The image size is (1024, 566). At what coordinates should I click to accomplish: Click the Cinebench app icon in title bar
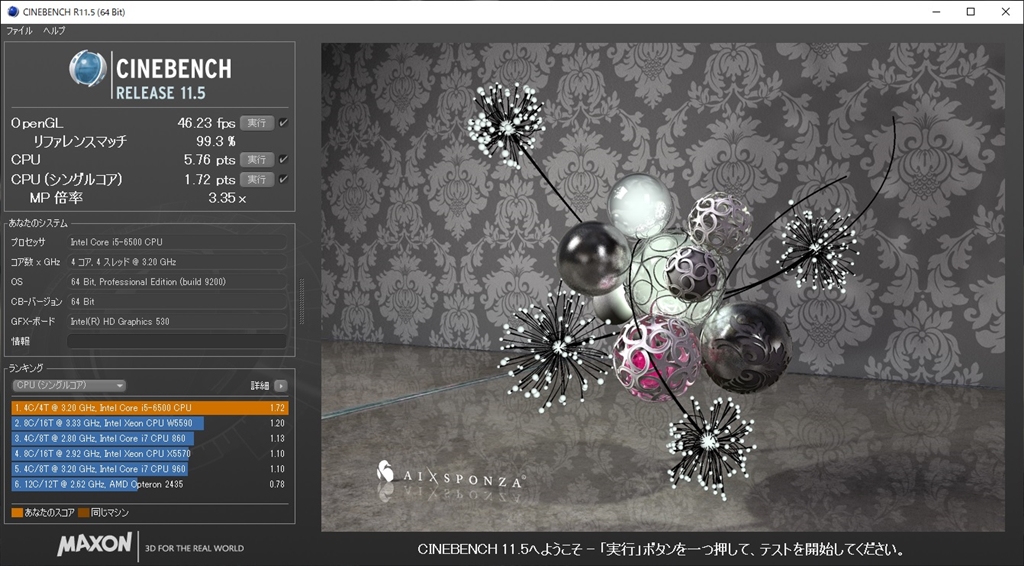point(12,12)
